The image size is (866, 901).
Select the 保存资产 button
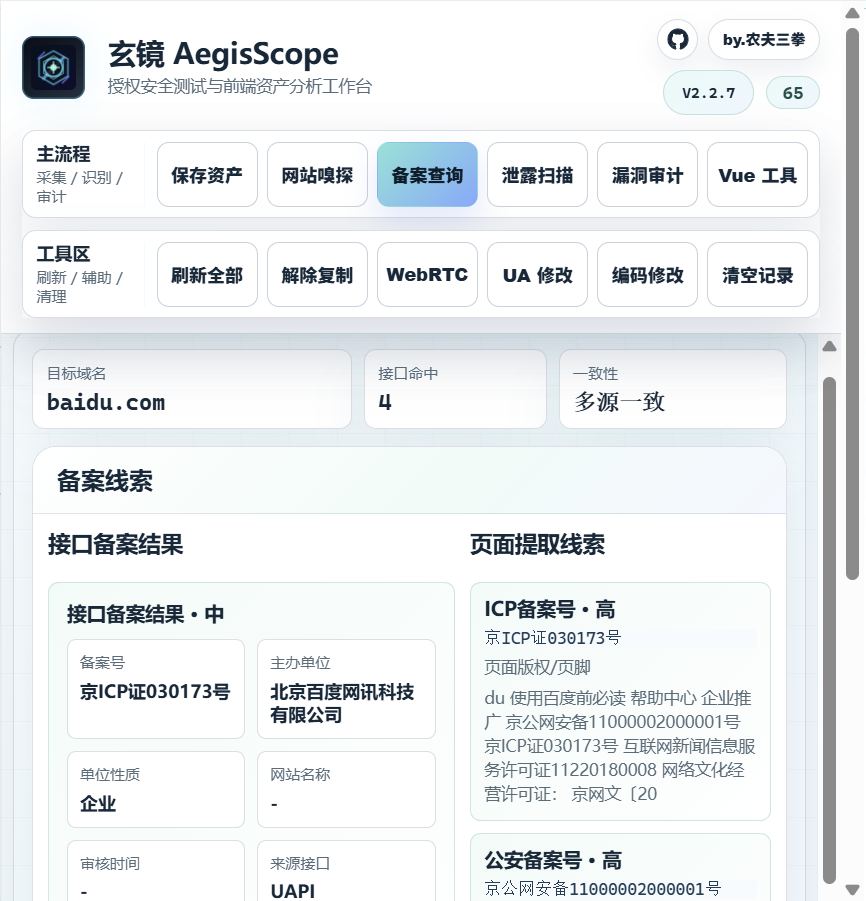pyautogui.click(x=207, y=175)
